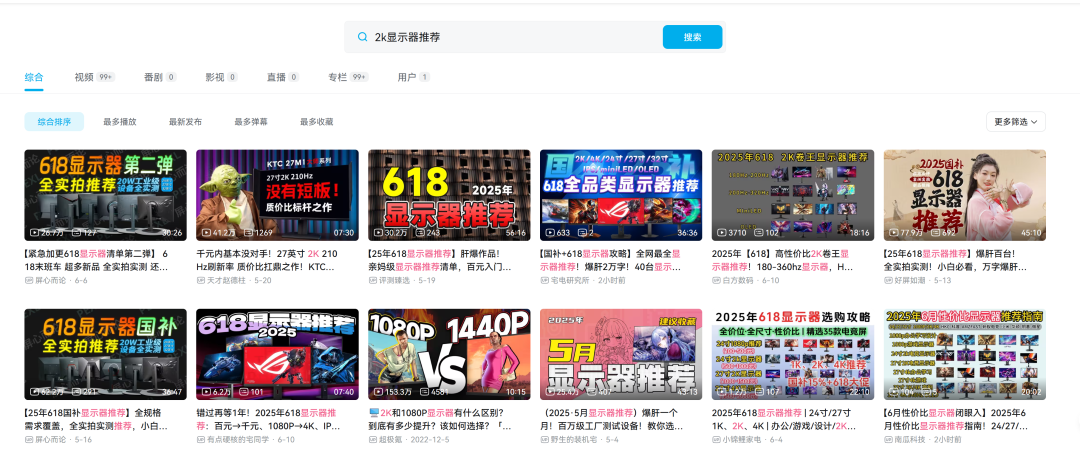
Task: Open the 专栏 tab
Action: tap(337, 77)
